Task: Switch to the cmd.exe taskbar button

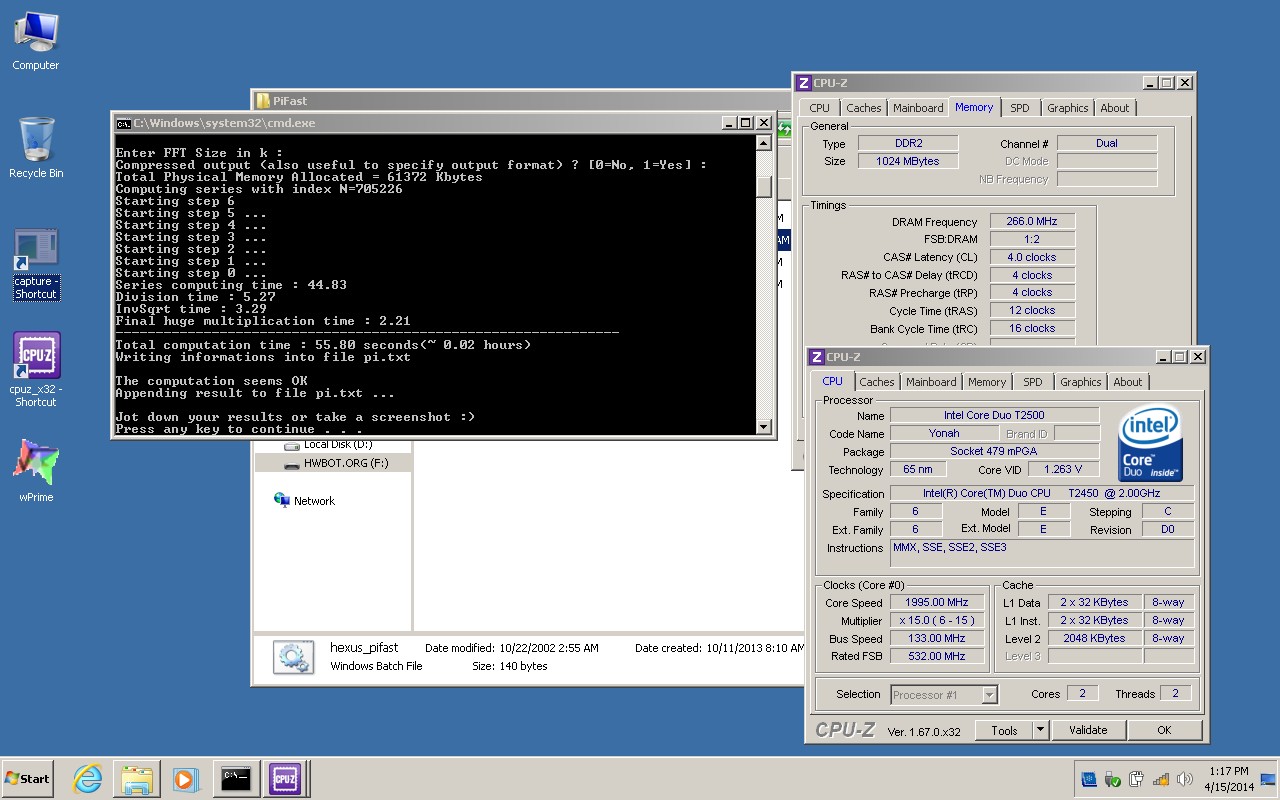Action: coord(236,778)
